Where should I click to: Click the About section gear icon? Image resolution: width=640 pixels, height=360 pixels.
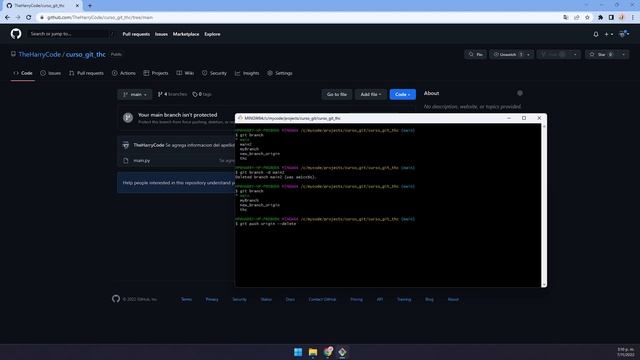click(x=520, y=93)
